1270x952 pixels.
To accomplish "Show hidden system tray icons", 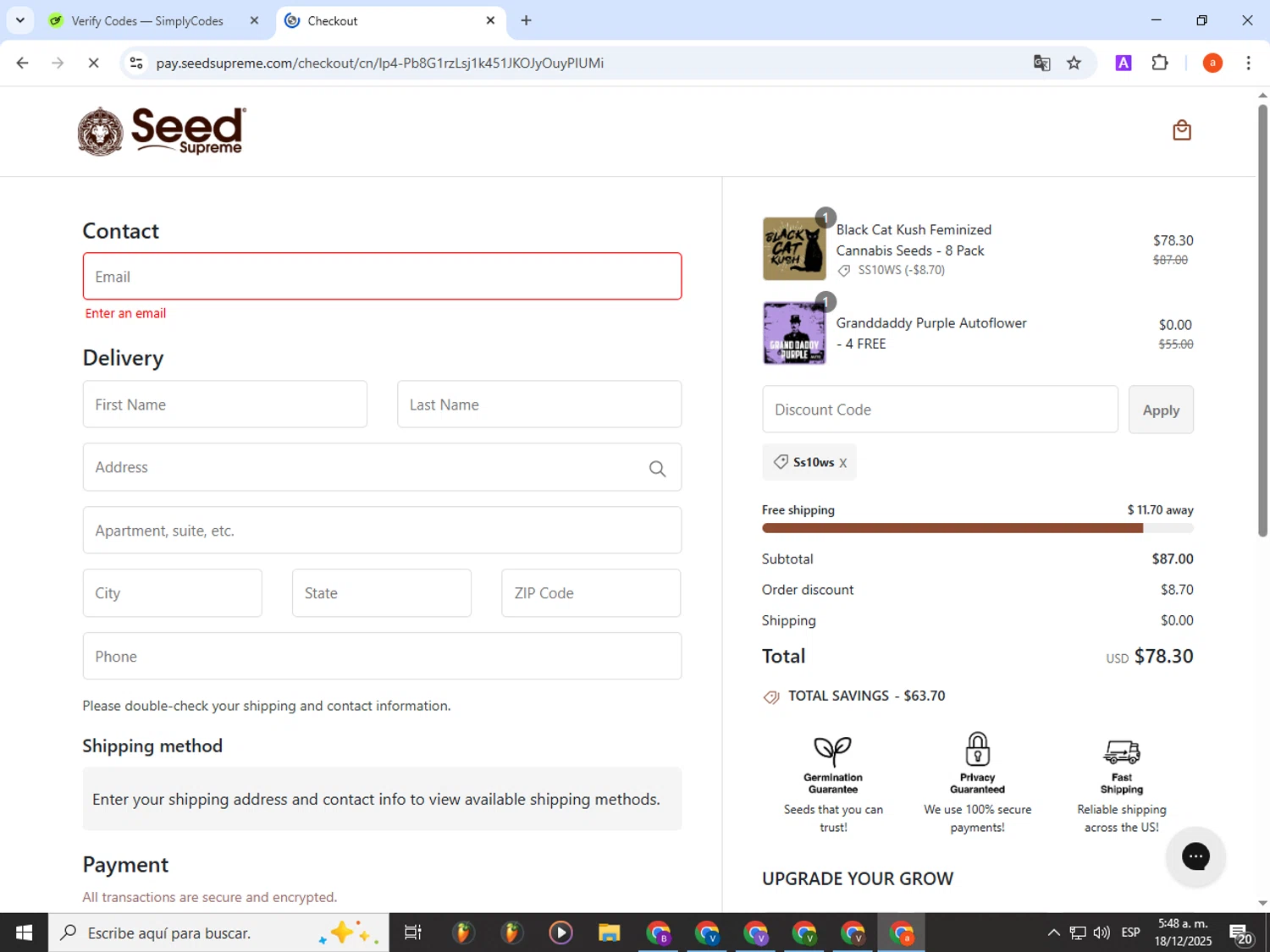I will coord(1053,933).
